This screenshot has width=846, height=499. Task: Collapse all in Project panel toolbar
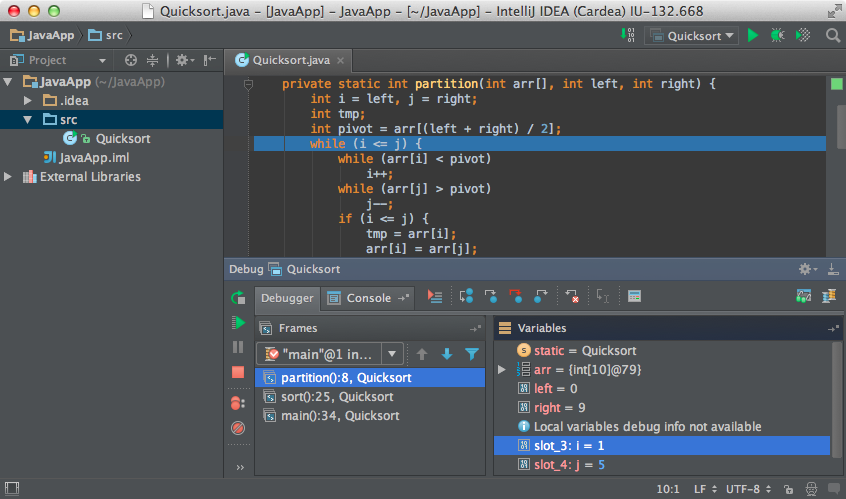coord(153,60)
